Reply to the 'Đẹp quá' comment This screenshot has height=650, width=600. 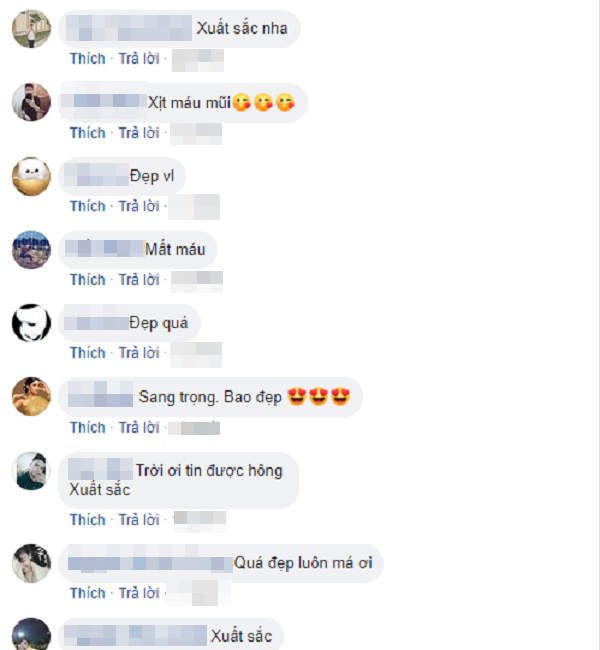tap(139, 353)
